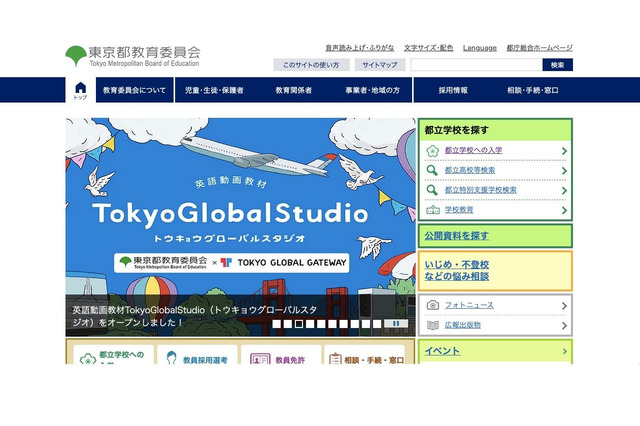Select the tenth slideshow indicator square
640x426 pixels.
click(x=377, y=324)
